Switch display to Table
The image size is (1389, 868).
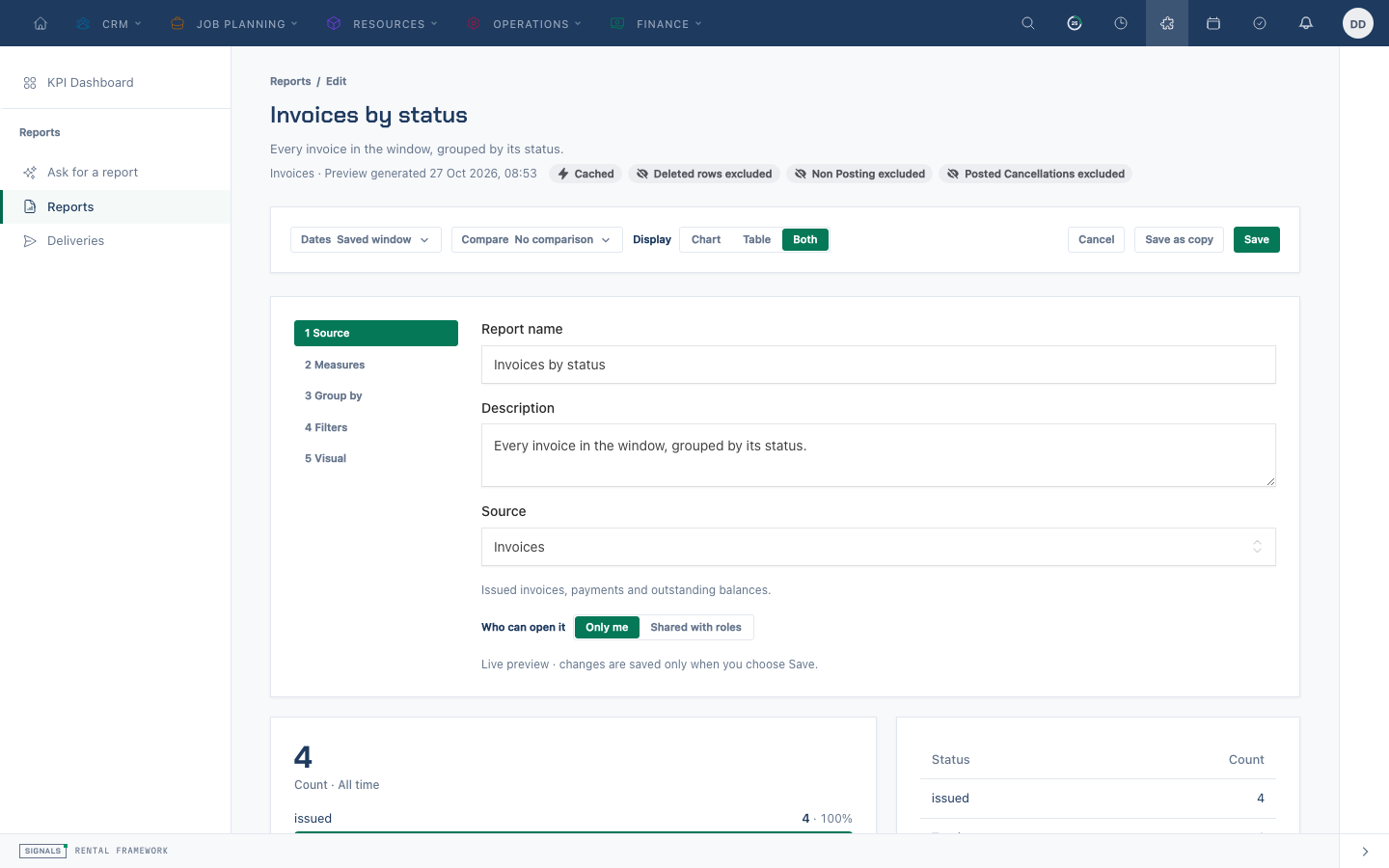[756, 239]
